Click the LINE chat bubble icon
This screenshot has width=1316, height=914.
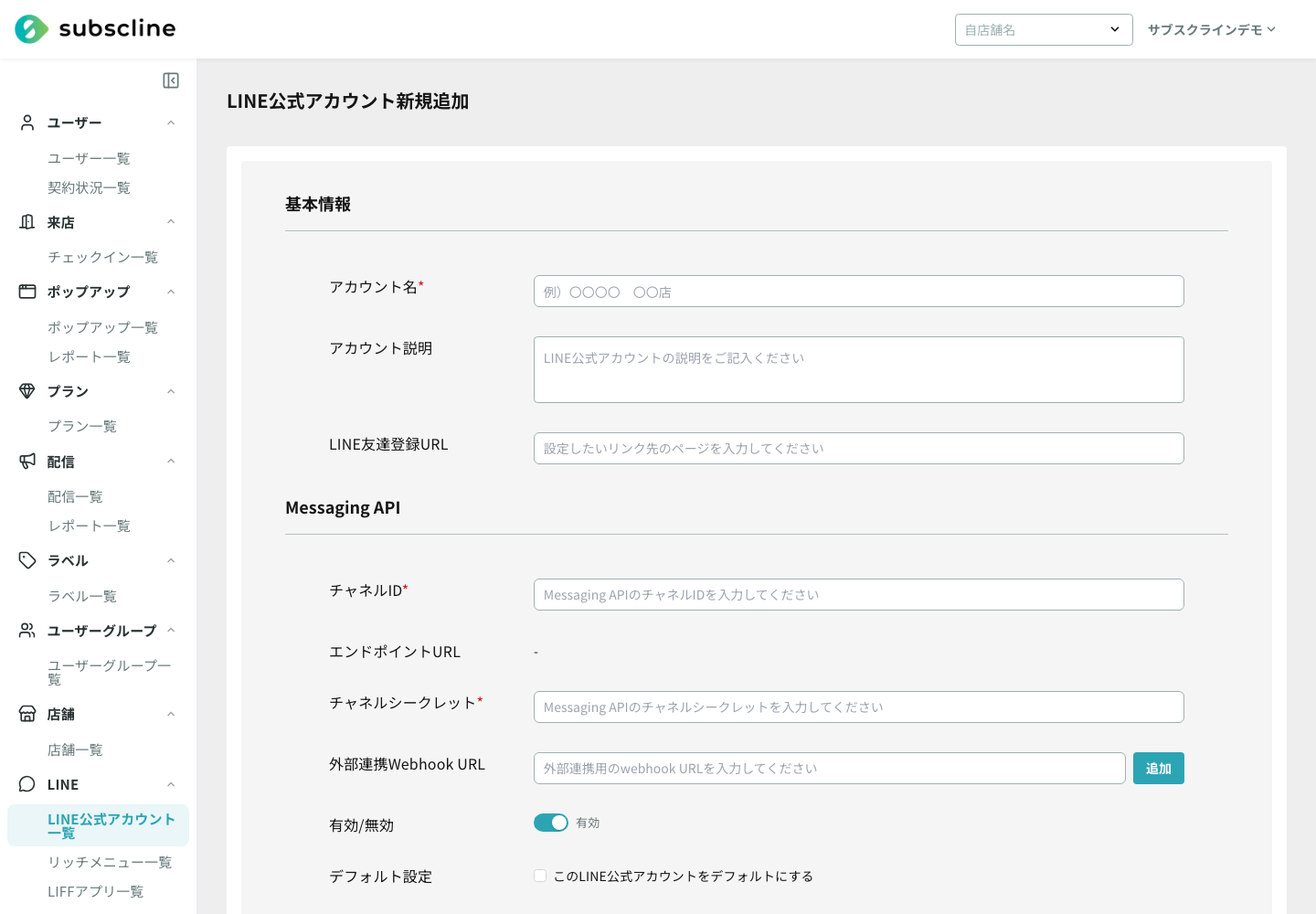[27, 784]
